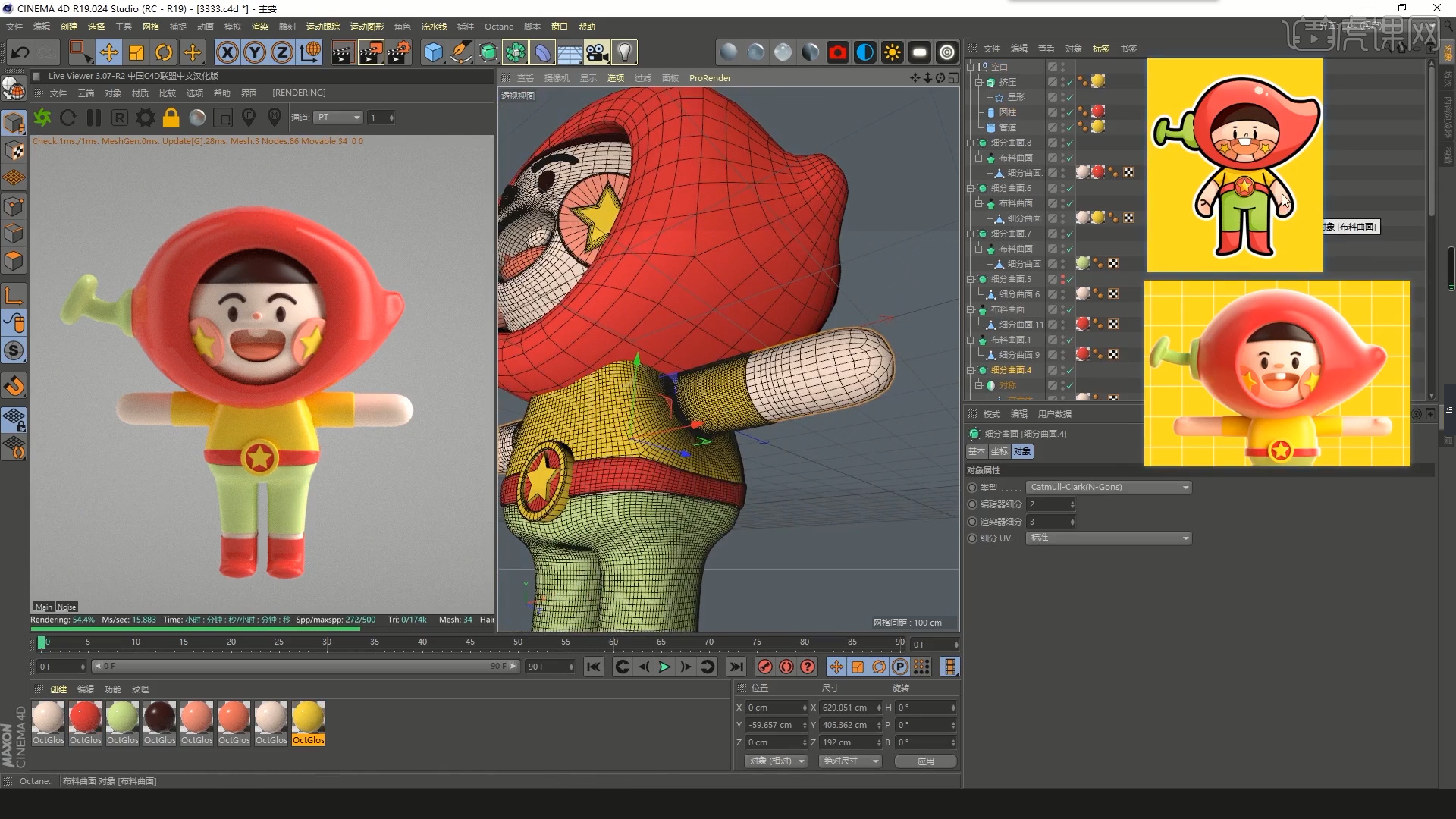Restart the Octane render in Live Viewer

point(67,118)
